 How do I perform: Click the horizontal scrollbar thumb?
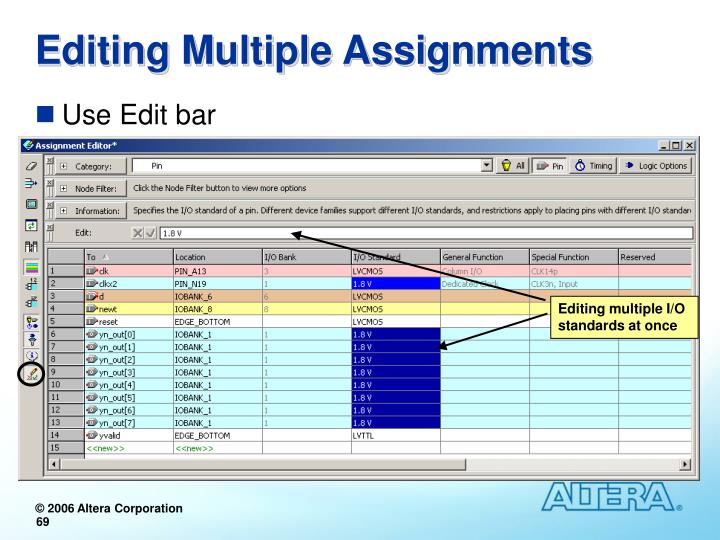263,464
